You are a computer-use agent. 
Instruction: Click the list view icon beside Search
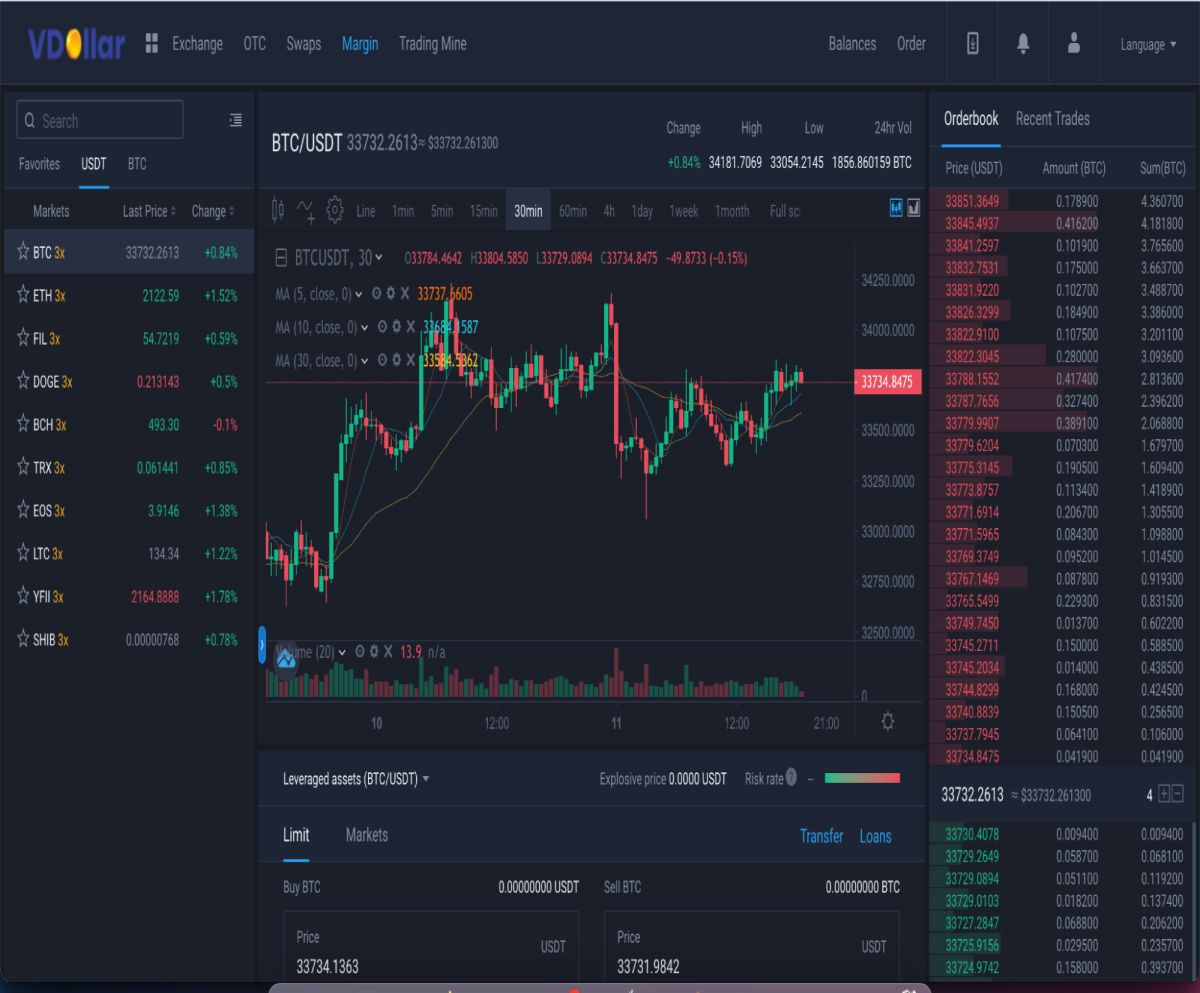235,120
